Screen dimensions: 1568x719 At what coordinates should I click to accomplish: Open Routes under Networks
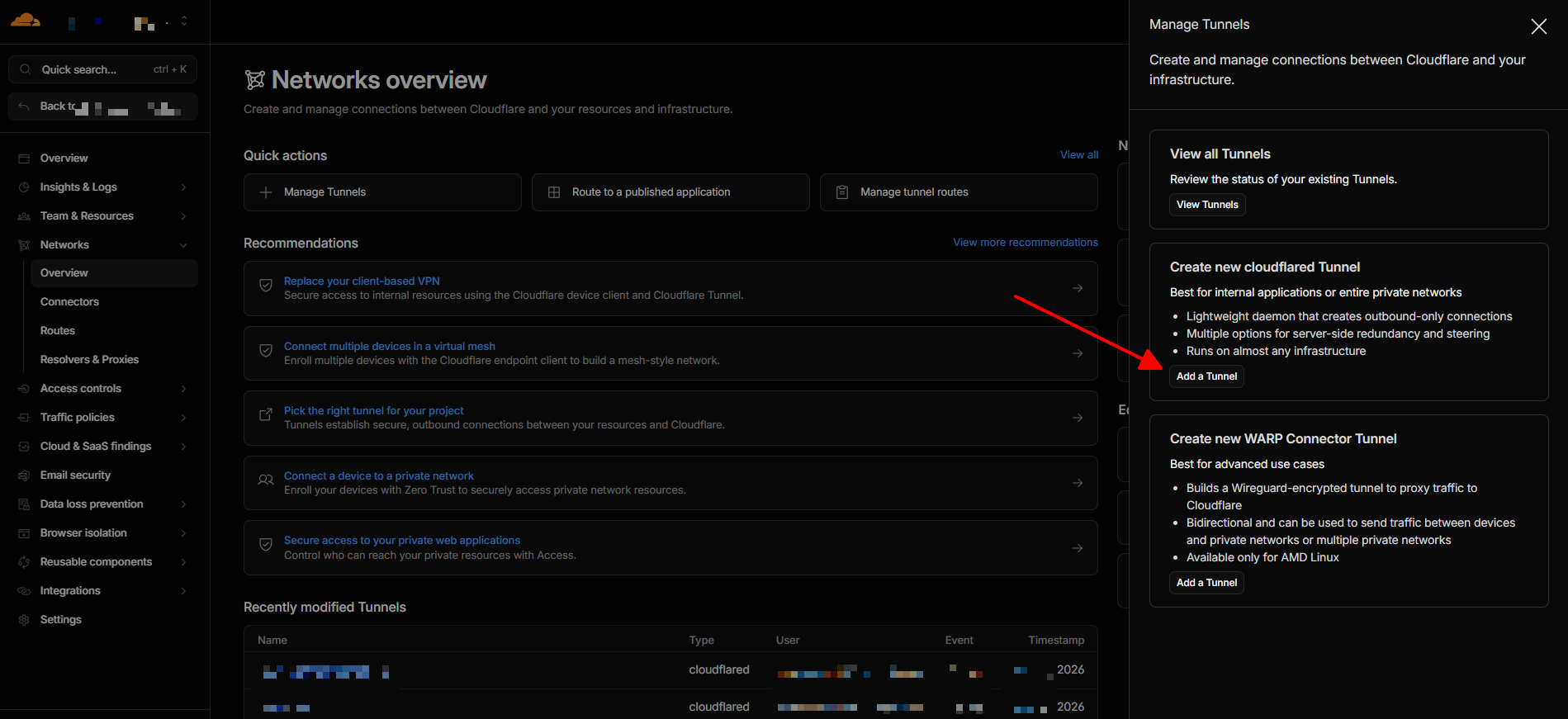click(58, 331)
